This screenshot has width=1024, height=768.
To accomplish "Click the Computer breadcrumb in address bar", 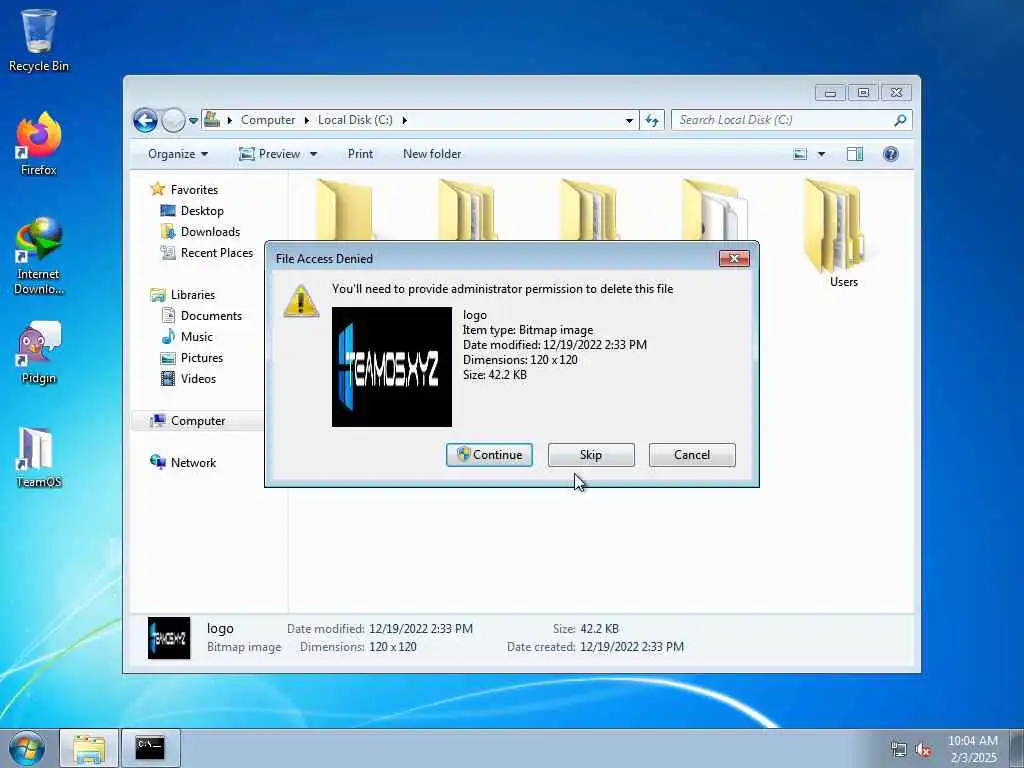I will (x=268, y=120).
